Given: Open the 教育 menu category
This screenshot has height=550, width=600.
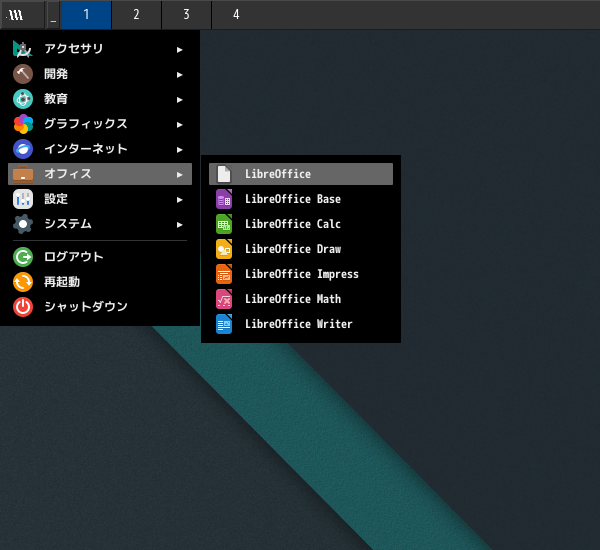Looking at the screenshot, I should tap(56, 99).
